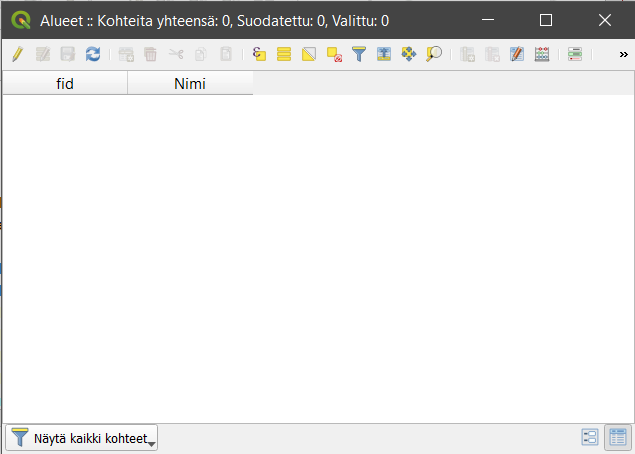
Task: Switch to form view
Action: click(590, 437)
